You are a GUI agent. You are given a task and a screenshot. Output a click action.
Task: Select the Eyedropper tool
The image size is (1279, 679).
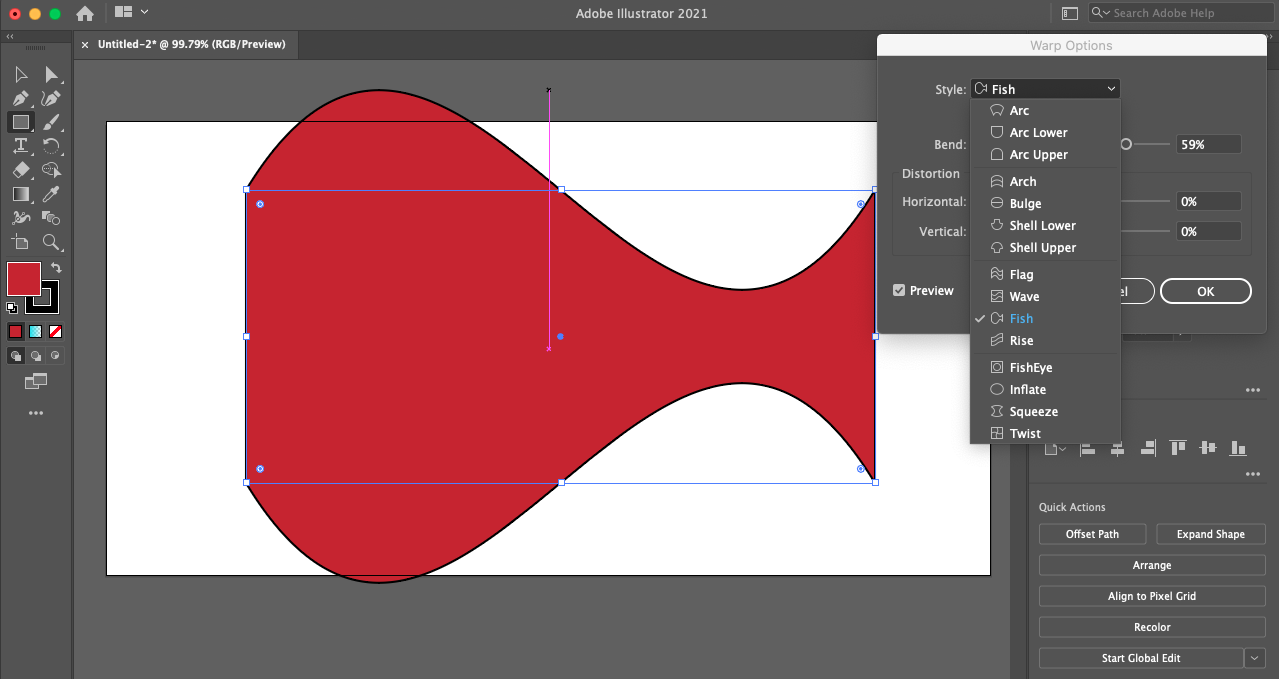(x=51, y=194)
